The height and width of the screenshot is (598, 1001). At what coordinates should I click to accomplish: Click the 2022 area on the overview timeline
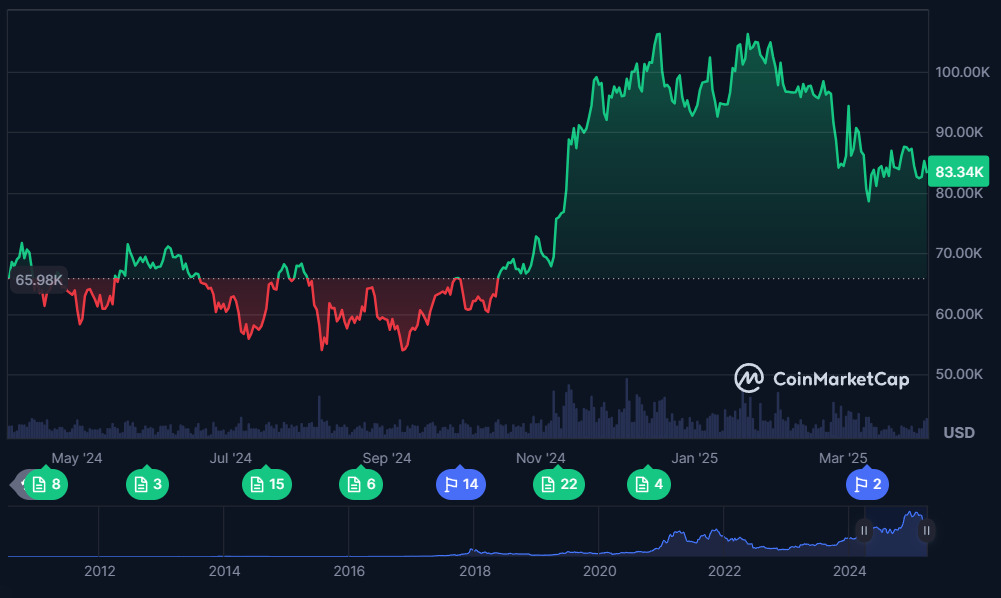(724, 571)
